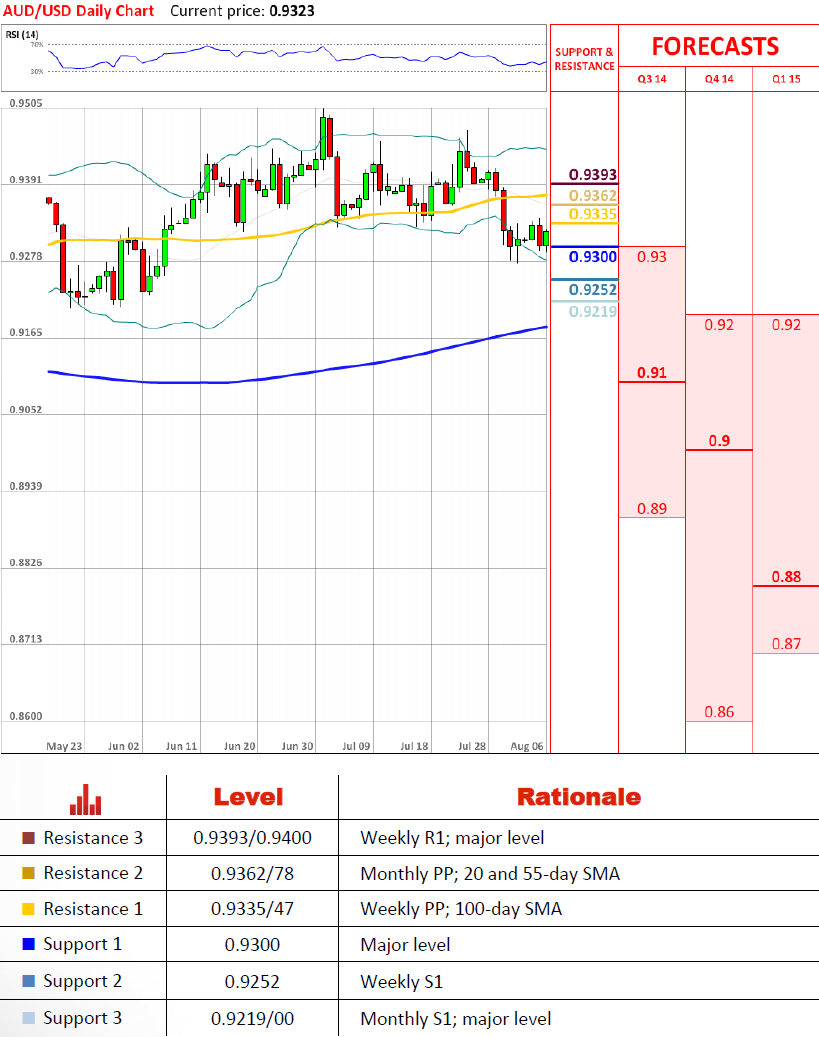Click the FORECASTS heading
This screenshot has width=819, height=1037.
(x=715, y=46)
